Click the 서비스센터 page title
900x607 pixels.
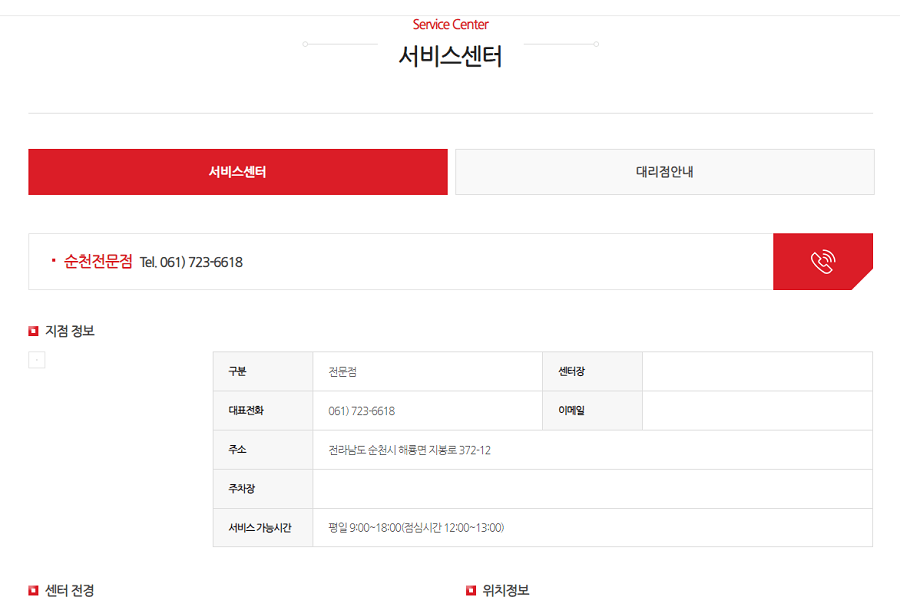tap(449, 57)
